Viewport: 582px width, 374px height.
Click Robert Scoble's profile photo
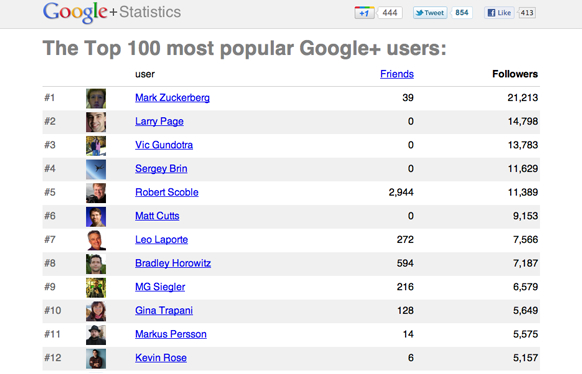pos(96,193)
